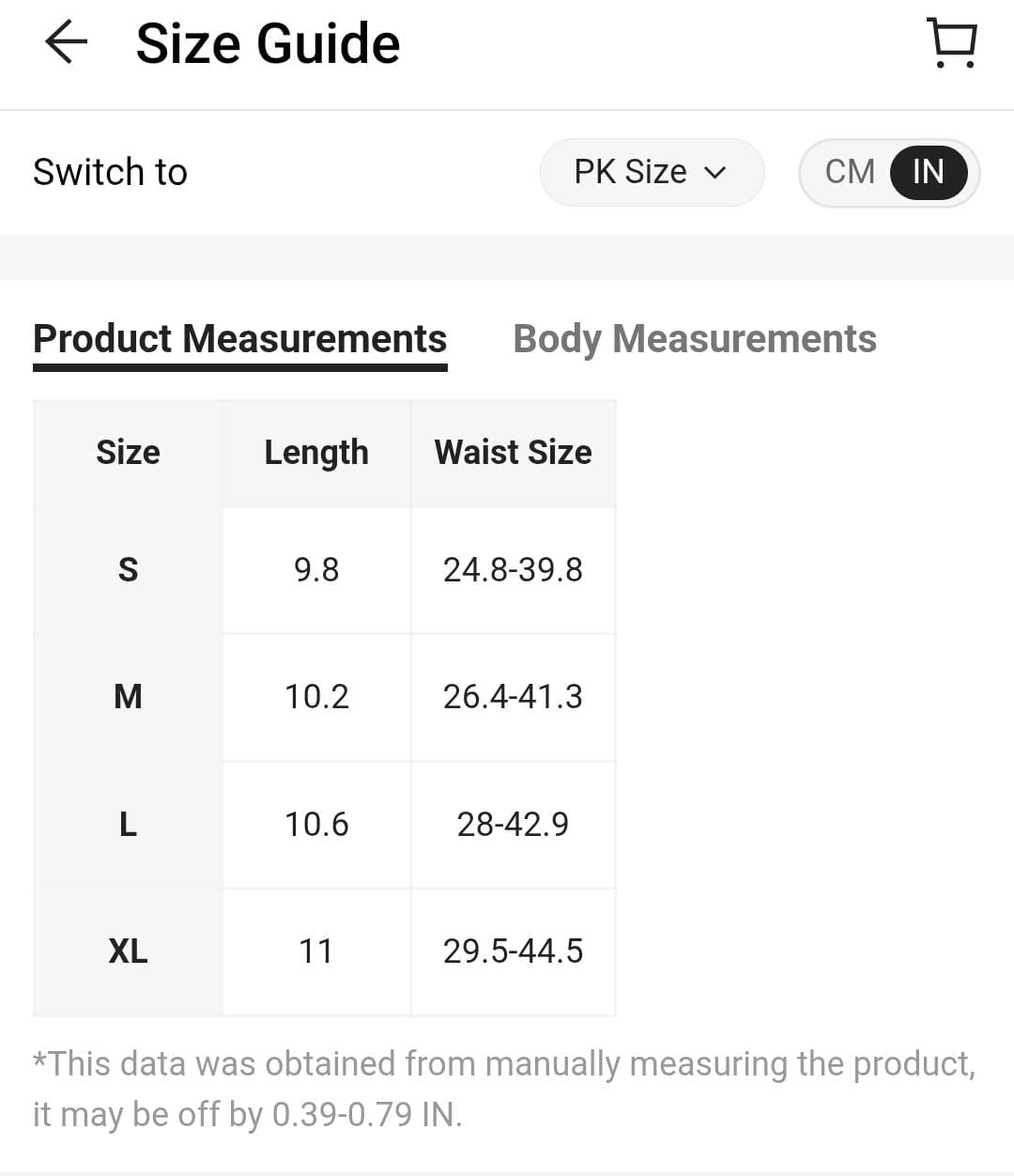Viewport: 1014px width, 1176px height.
Task: Click the PK Size chevron arrow
Action: point(715,173)
